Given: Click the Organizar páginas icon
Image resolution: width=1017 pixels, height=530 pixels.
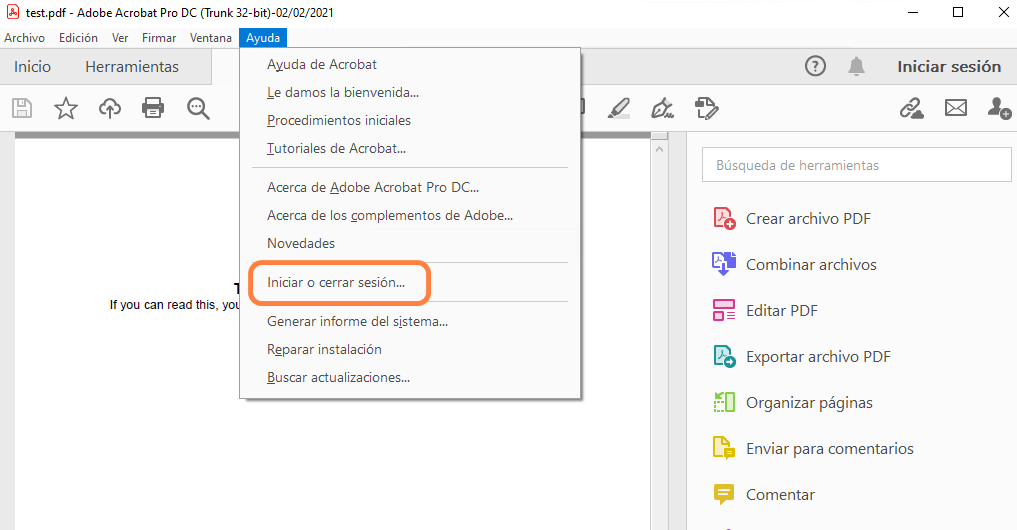Looking at the screenshot, I should 724,402.
